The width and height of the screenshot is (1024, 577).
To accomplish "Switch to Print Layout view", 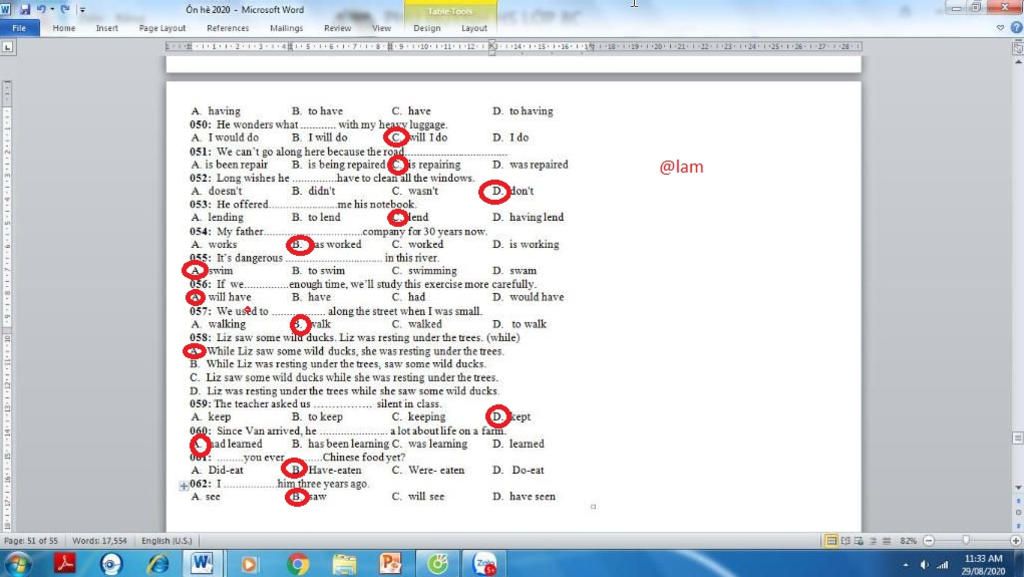I will tap(831, 541).
